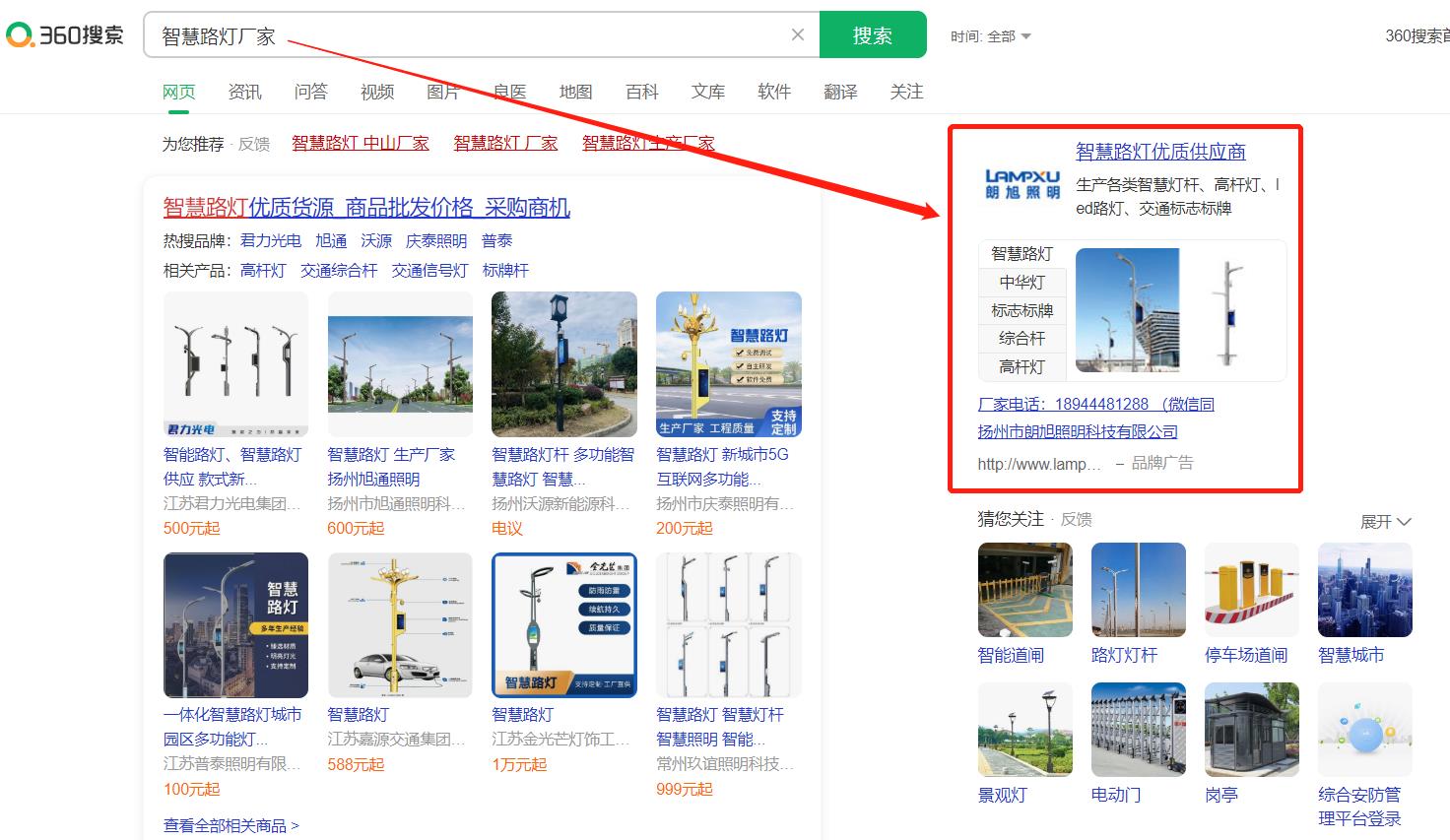Open result title 智慧路灯优质货源 商品批发价格
The height and width of the screenshot is (840, 1450).
[366, 208]
